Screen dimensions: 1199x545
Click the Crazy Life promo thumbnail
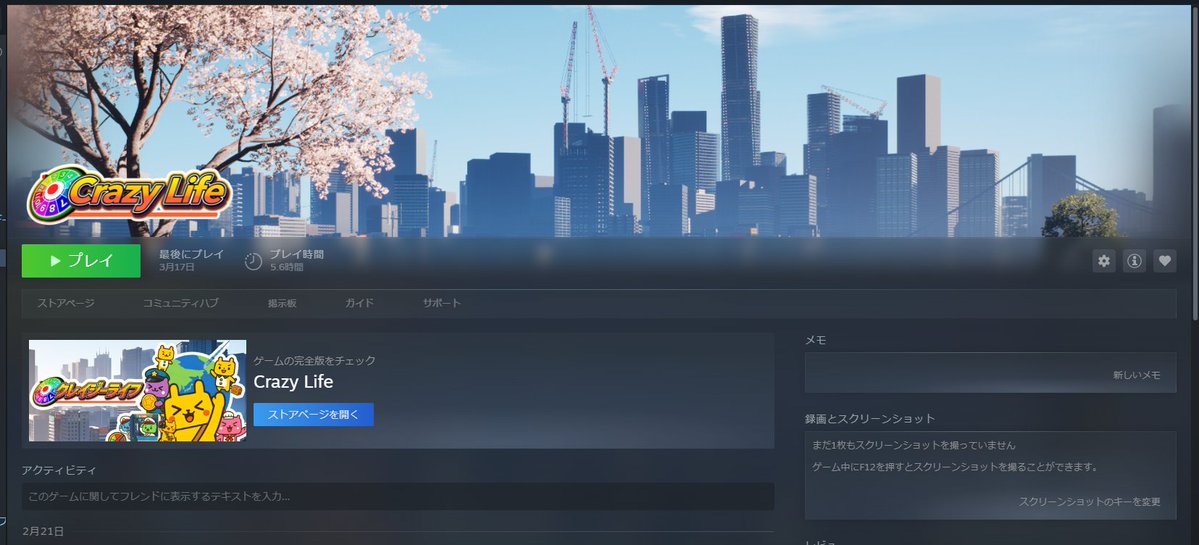[138, 391]
